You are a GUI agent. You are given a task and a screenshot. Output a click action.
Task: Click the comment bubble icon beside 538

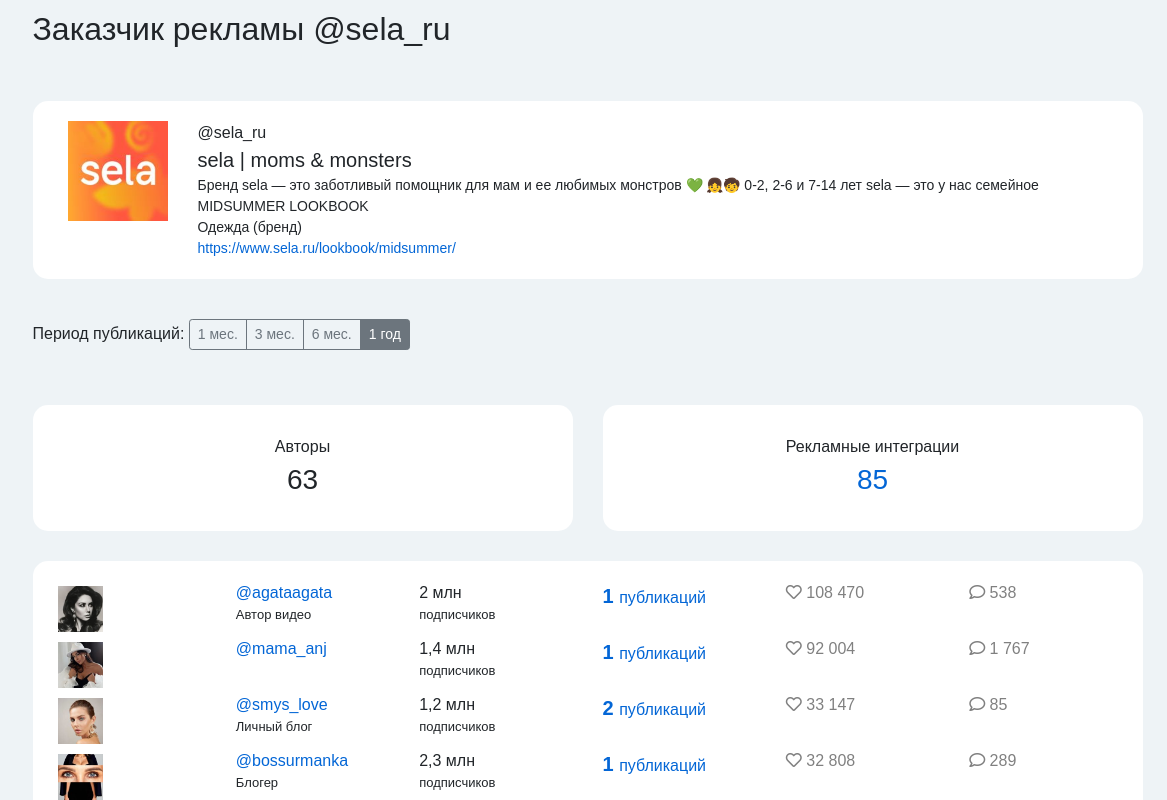(x=976, y=592)
